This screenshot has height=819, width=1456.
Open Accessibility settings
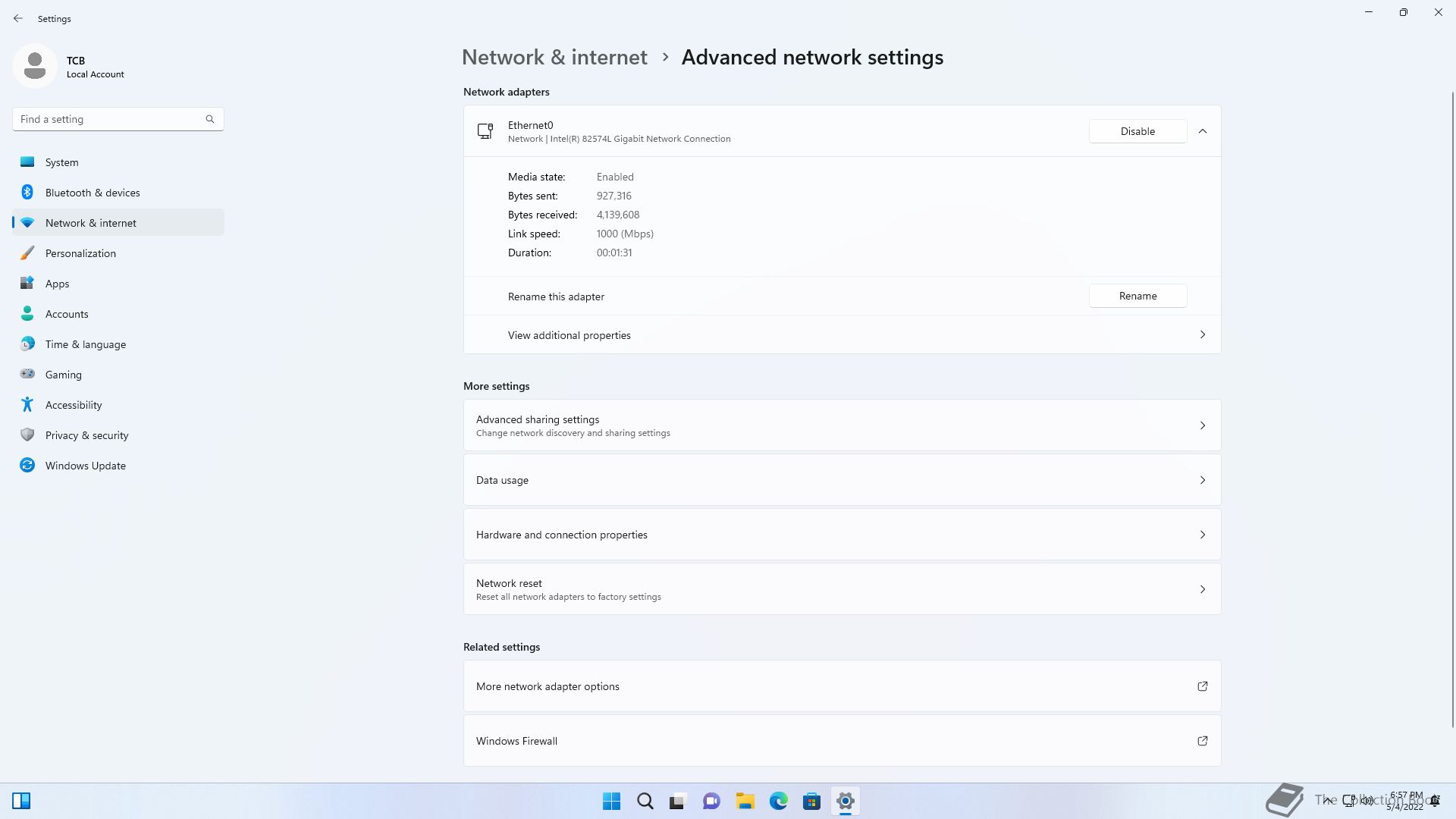[74, 405]
